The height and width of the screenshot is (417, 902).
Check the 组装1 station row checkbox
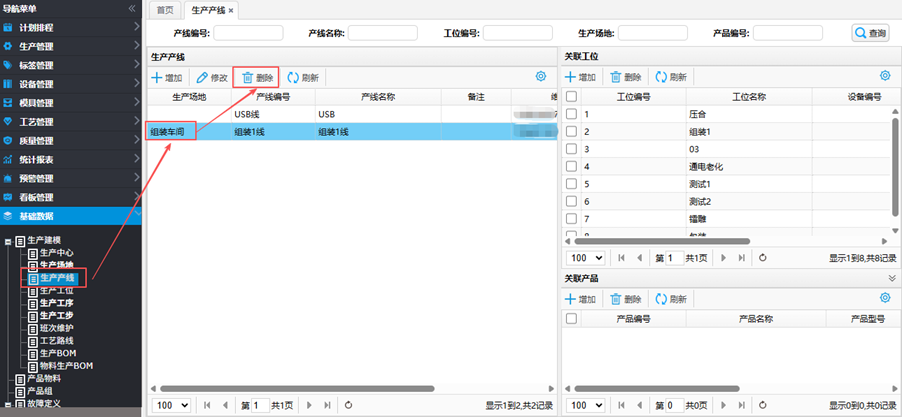tap(571, 132)
